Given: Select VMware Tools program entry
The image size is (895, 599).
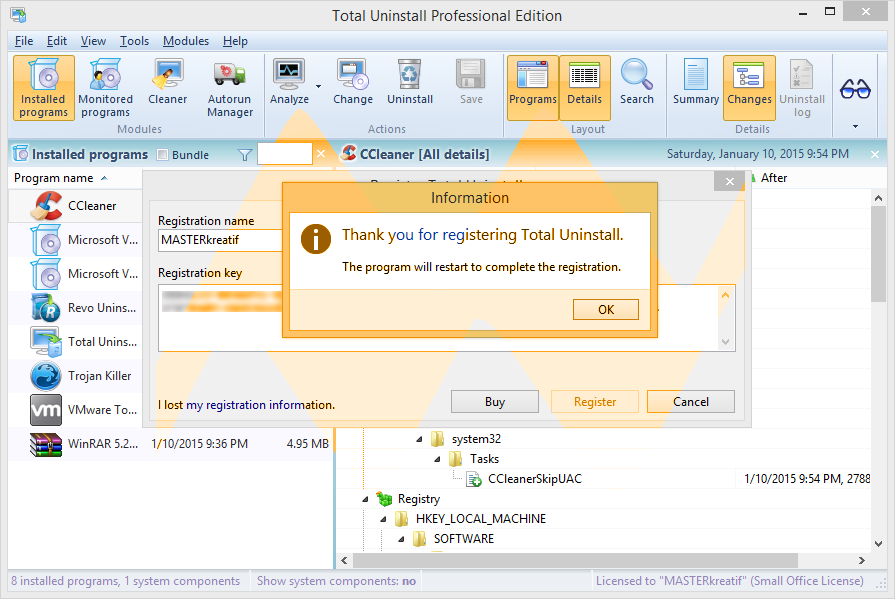Looking at the screenshot, I should pos(75,410).
